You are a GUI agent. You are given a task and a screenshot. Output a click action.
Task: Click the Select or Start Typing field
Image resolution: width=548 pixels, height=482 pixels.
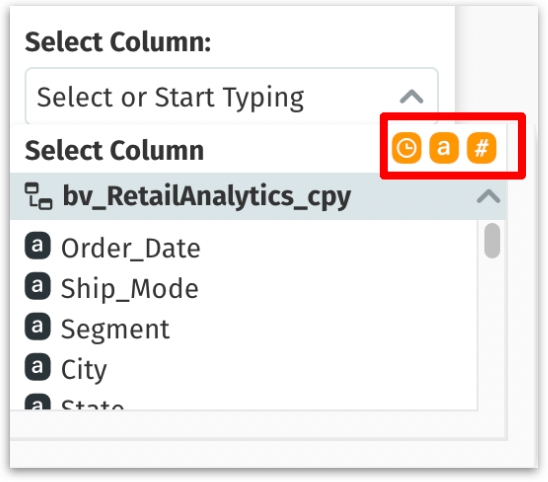pyautogui.click(x=232, y=97)
